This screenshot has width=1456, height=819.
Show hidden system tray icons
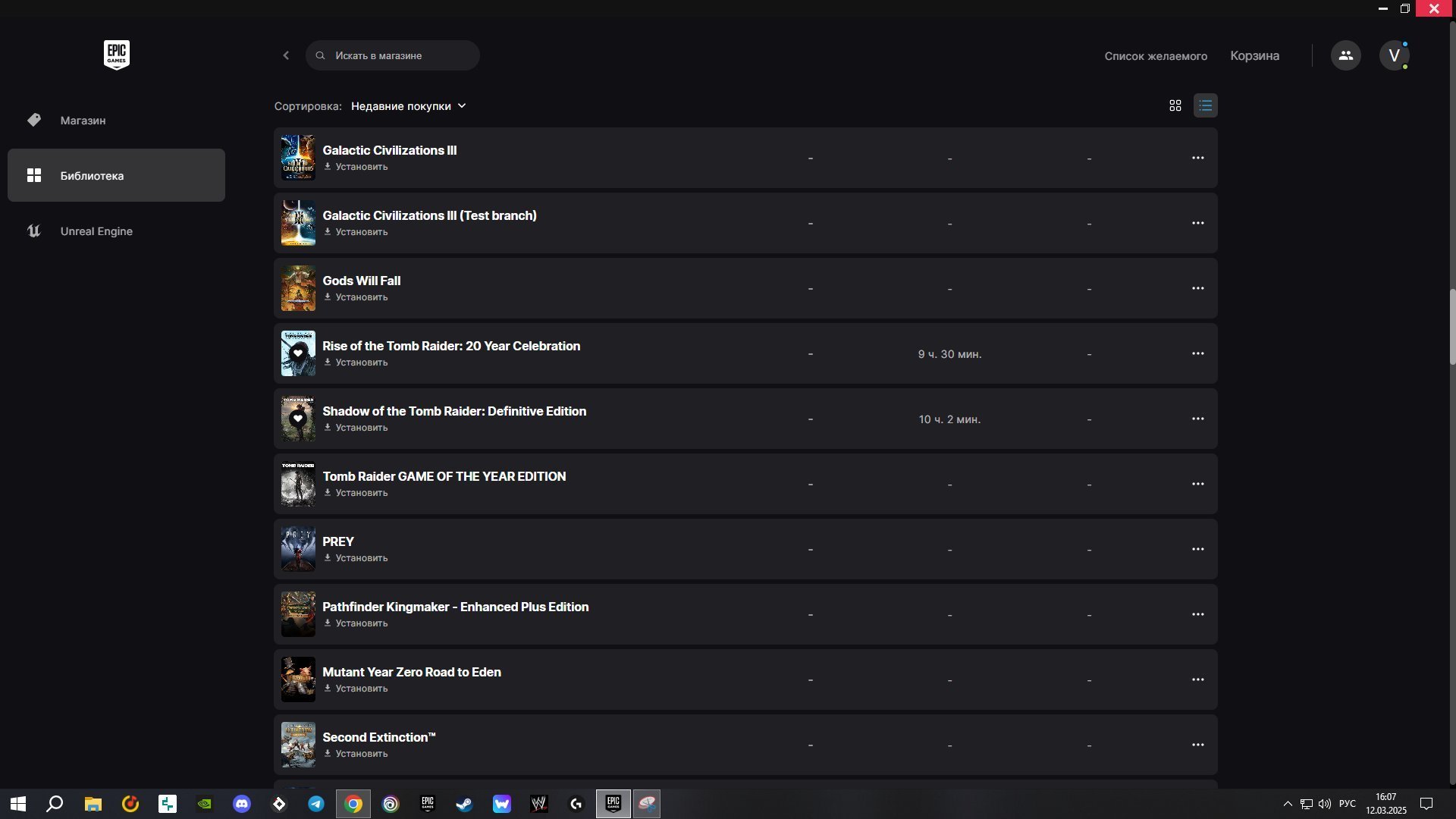click(1287, 804)
